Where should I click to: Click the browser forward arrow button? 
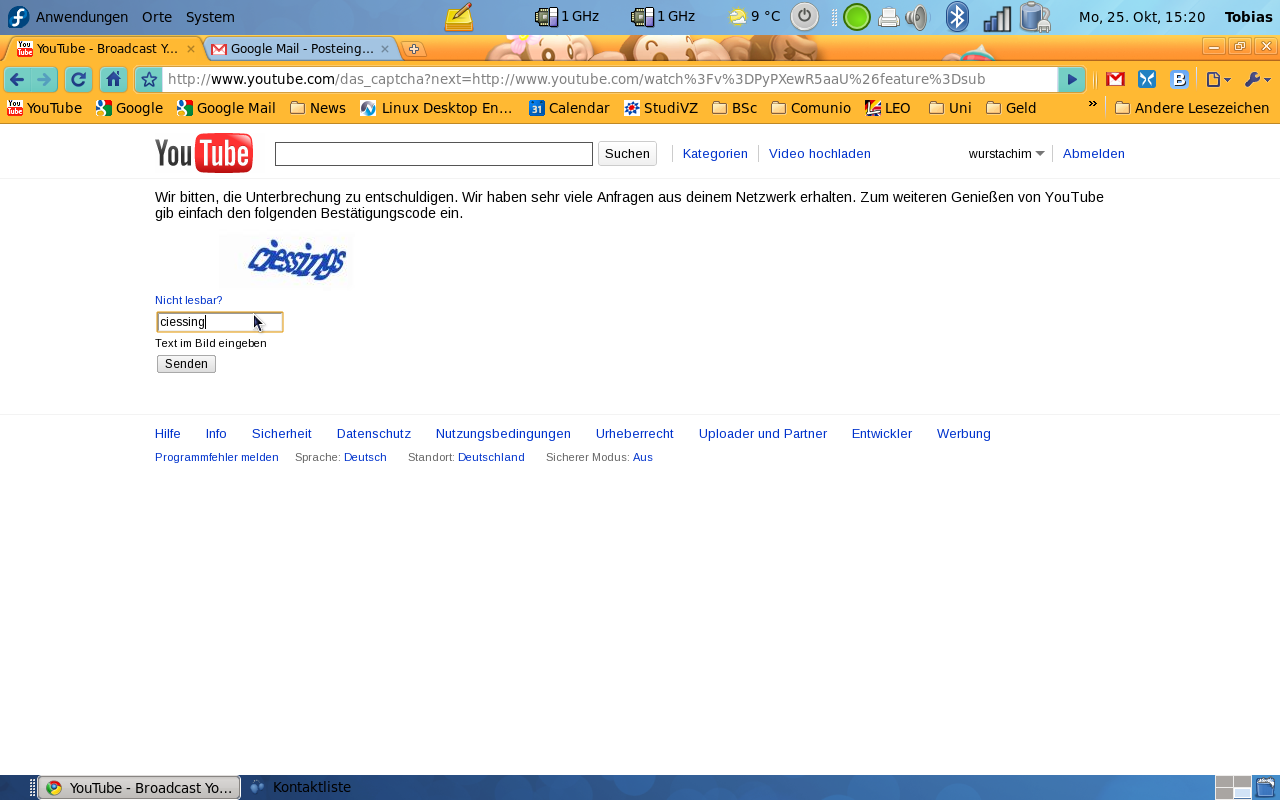coord(43,80)
